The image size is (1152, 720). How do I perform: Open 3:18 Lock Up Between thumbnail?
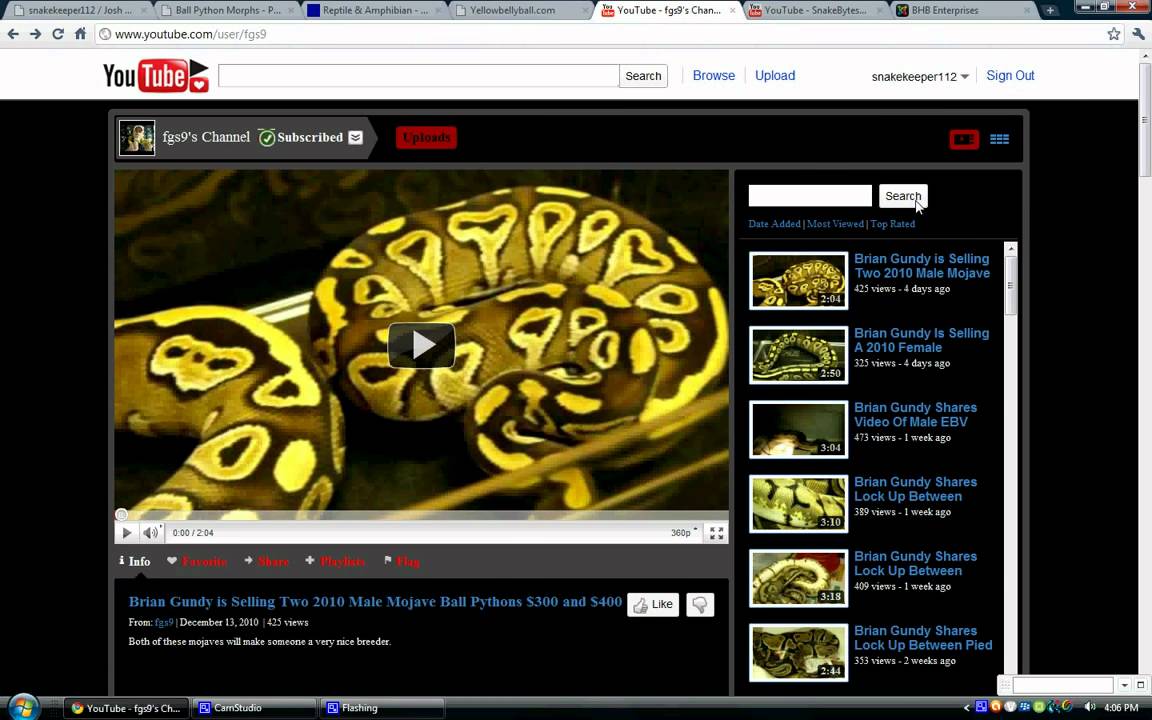[799, 578]
